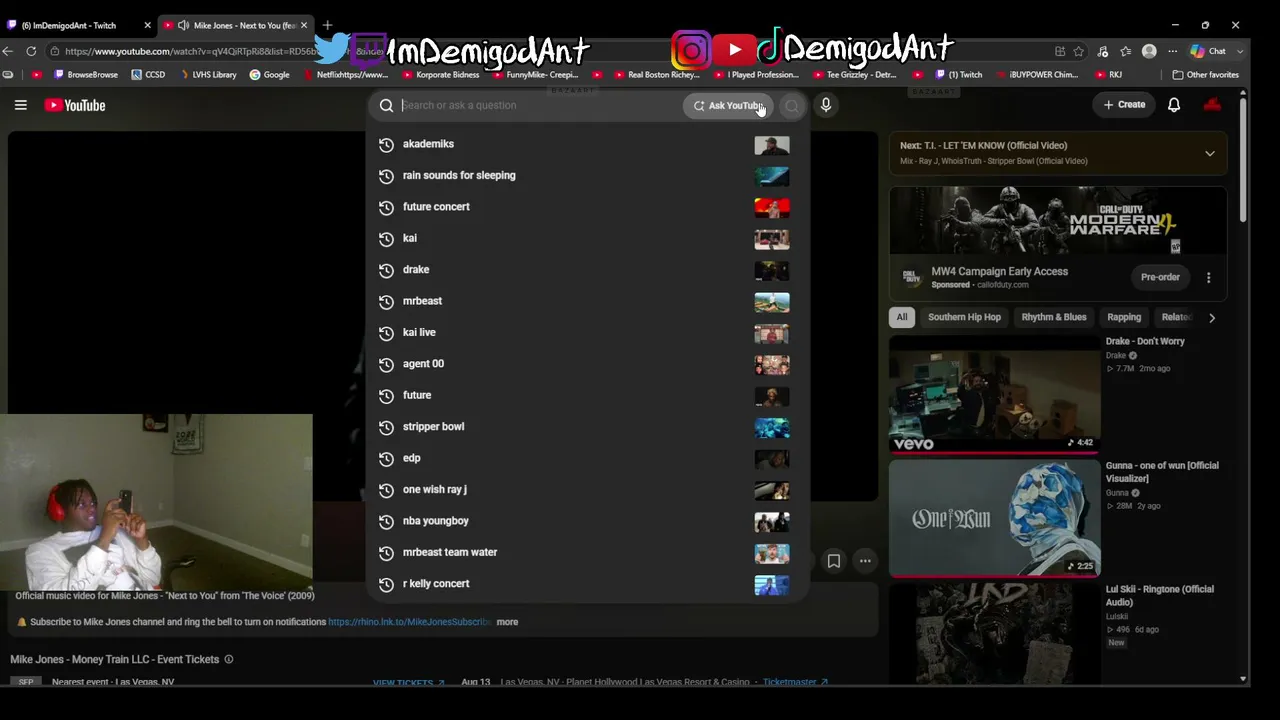Select the 'All' filter chip
Screen dimensions: 1280x720
902,317
